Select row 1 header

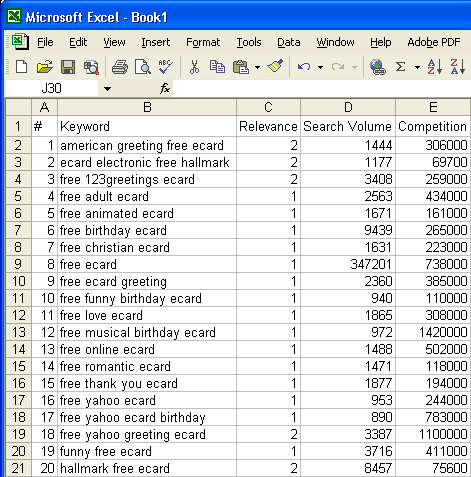point(19,126)
